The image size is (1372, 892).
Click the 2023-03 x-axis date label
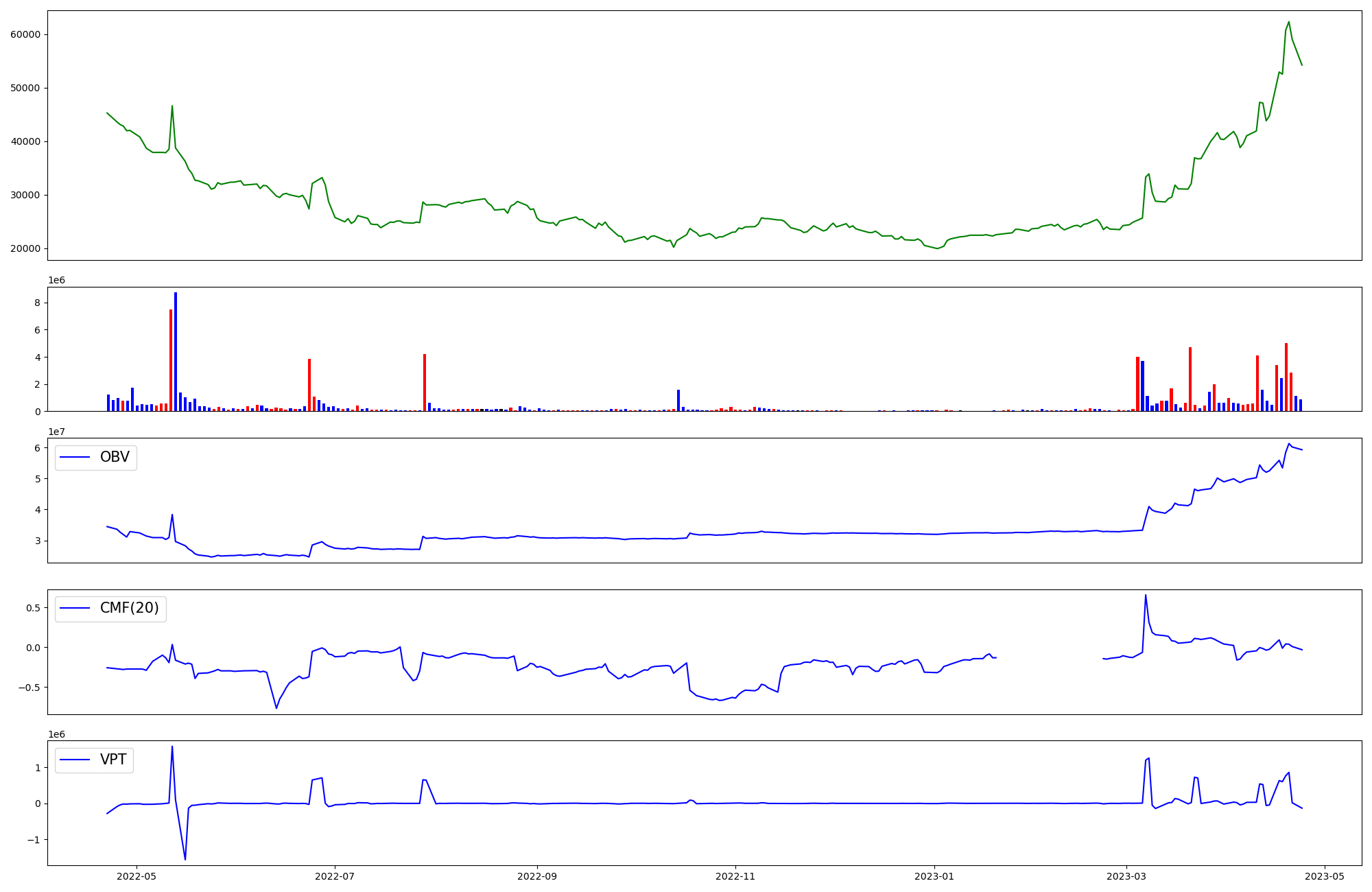click(1126, 876)
